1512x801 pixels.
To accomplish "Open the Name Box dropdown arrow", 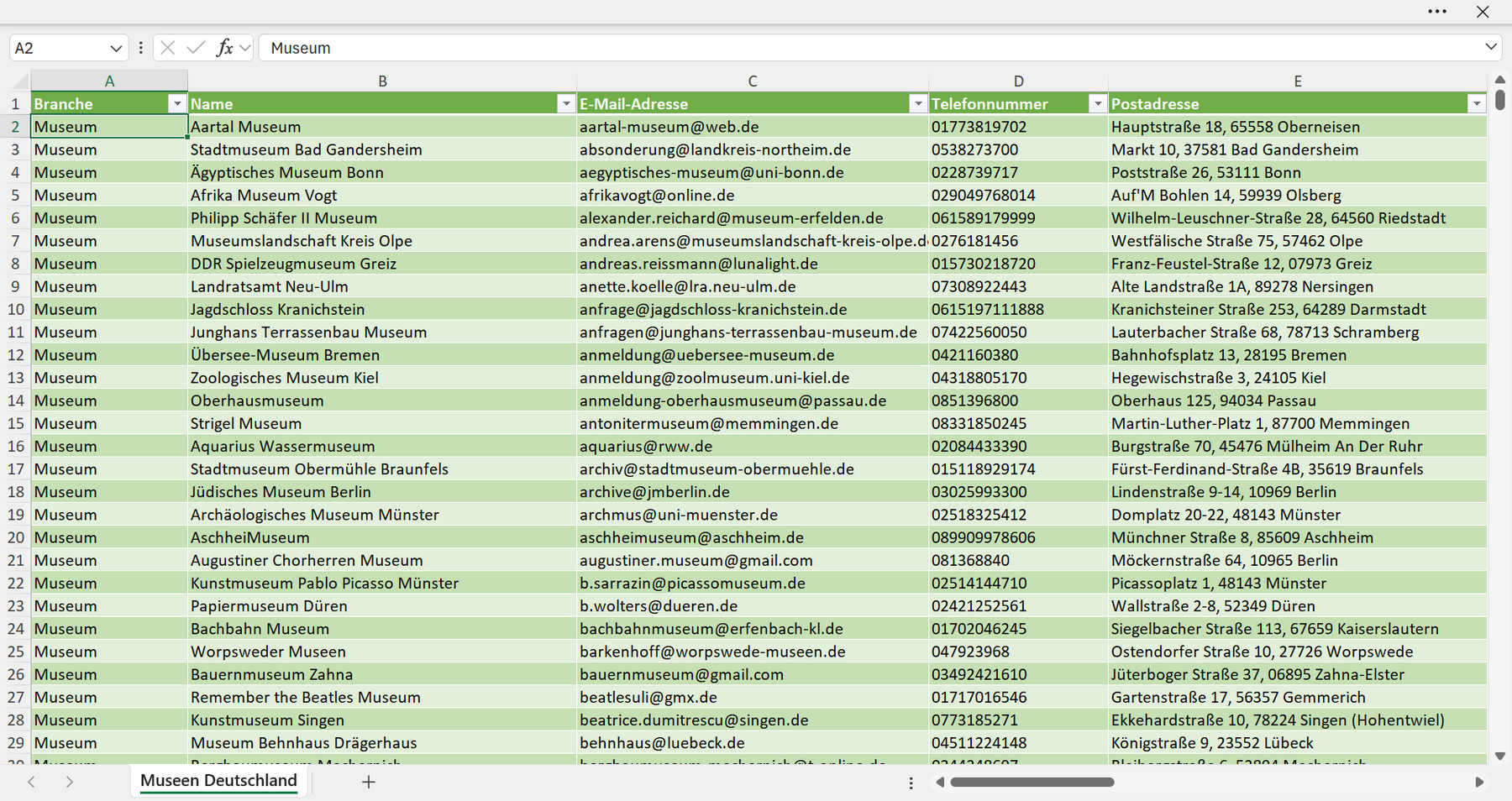I will [x=116, y=48].
